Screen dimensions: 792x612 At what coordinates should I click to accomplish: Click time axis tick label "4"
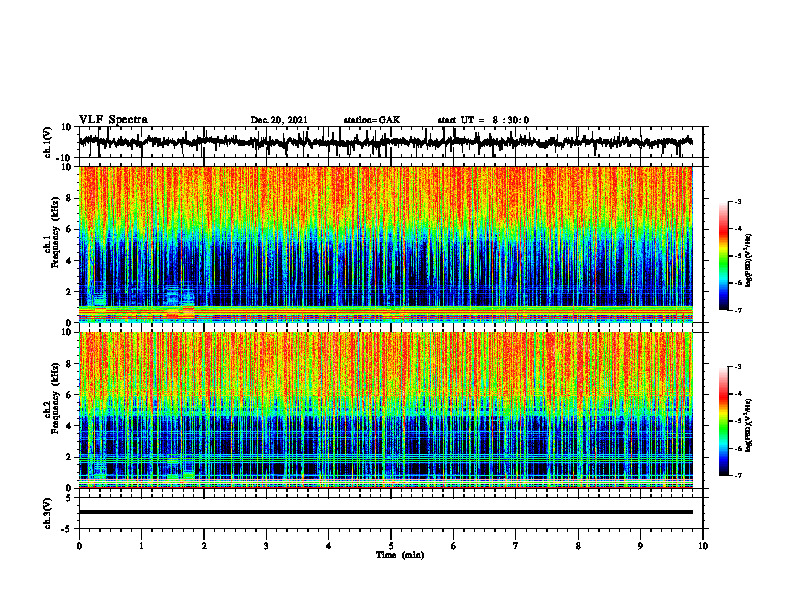pos(329,546)
